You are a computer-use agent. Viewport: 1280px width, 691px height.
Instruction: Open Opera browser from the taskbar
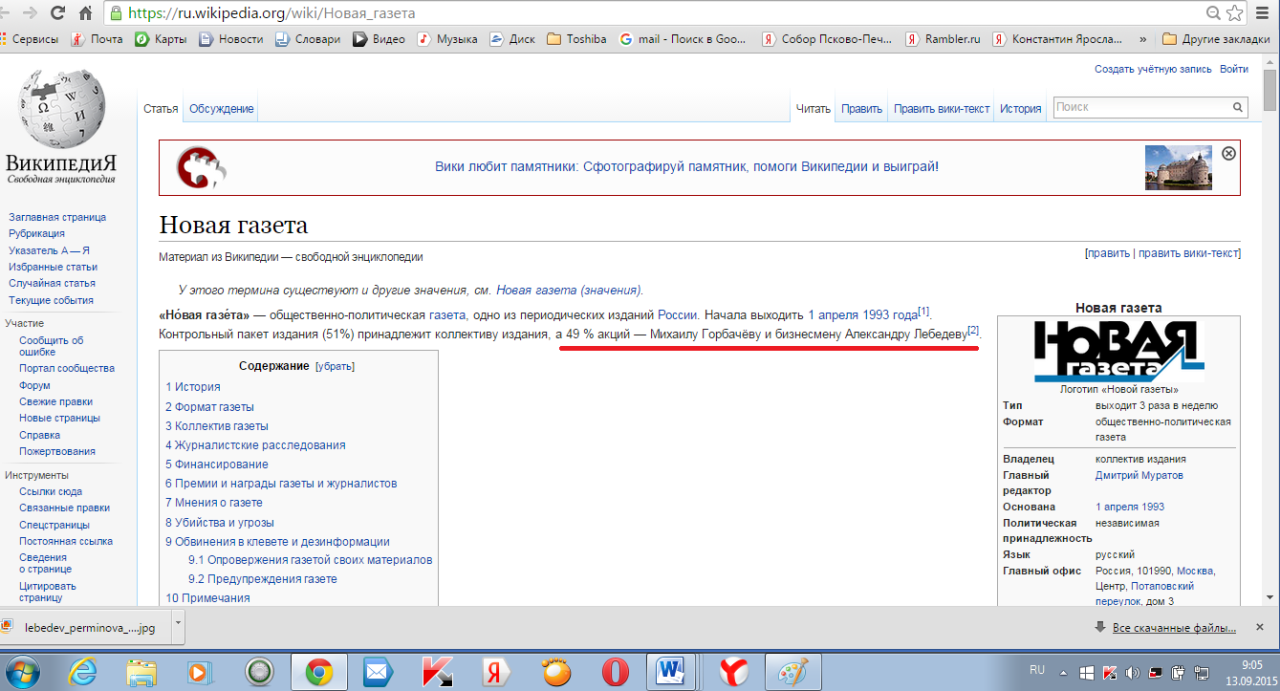[x=613, y=671]
